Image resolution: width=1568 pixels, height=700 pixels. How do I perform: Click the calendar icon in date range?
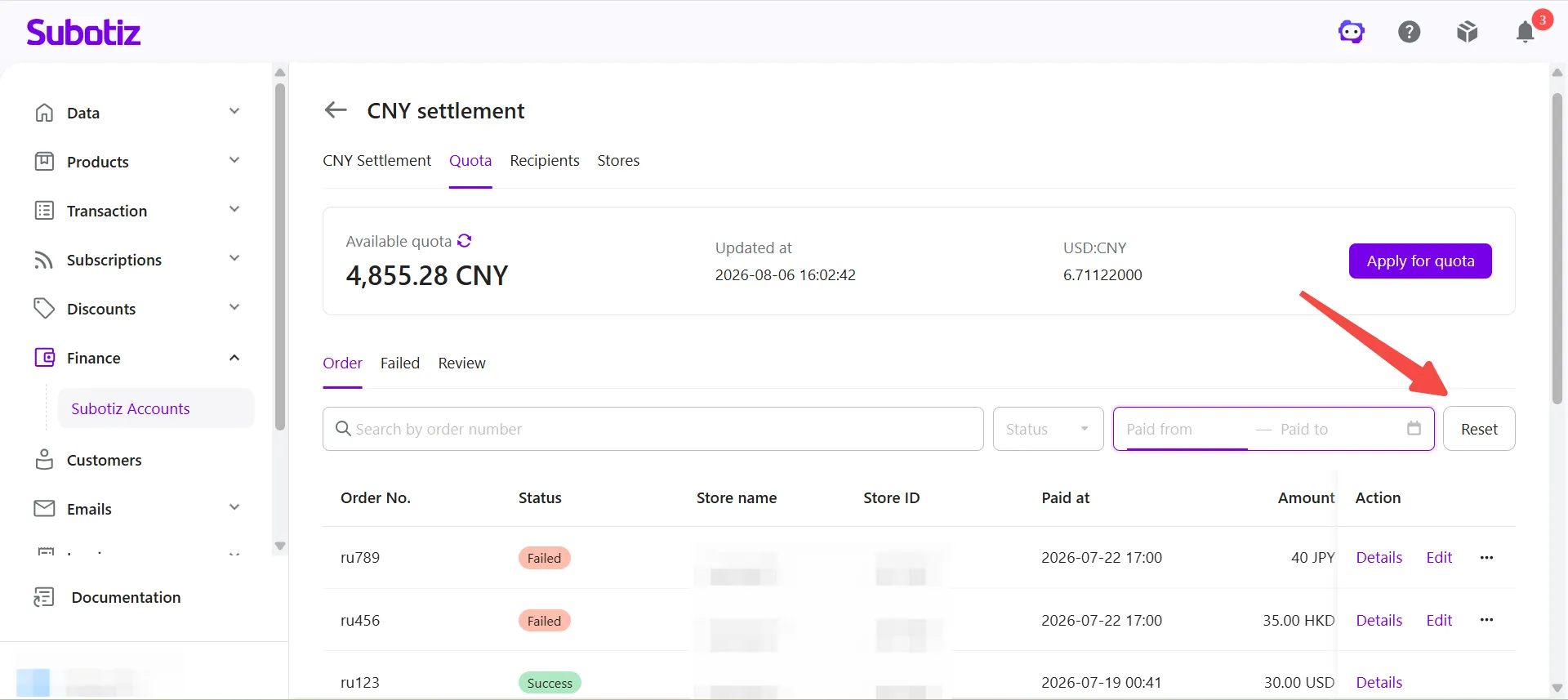[1414, 428]
